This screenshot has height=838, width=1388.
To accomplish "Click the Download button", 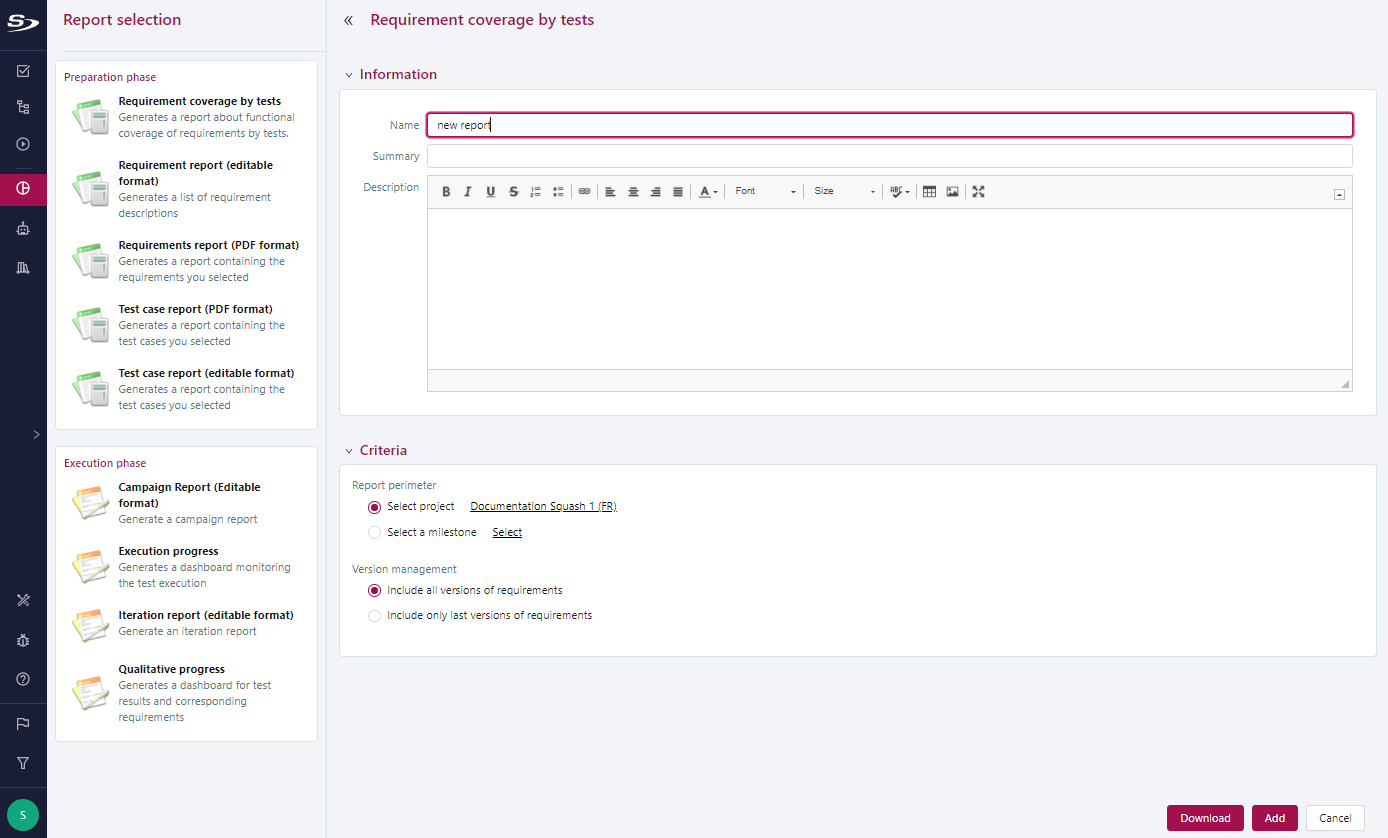I will tap(1205, 818).
